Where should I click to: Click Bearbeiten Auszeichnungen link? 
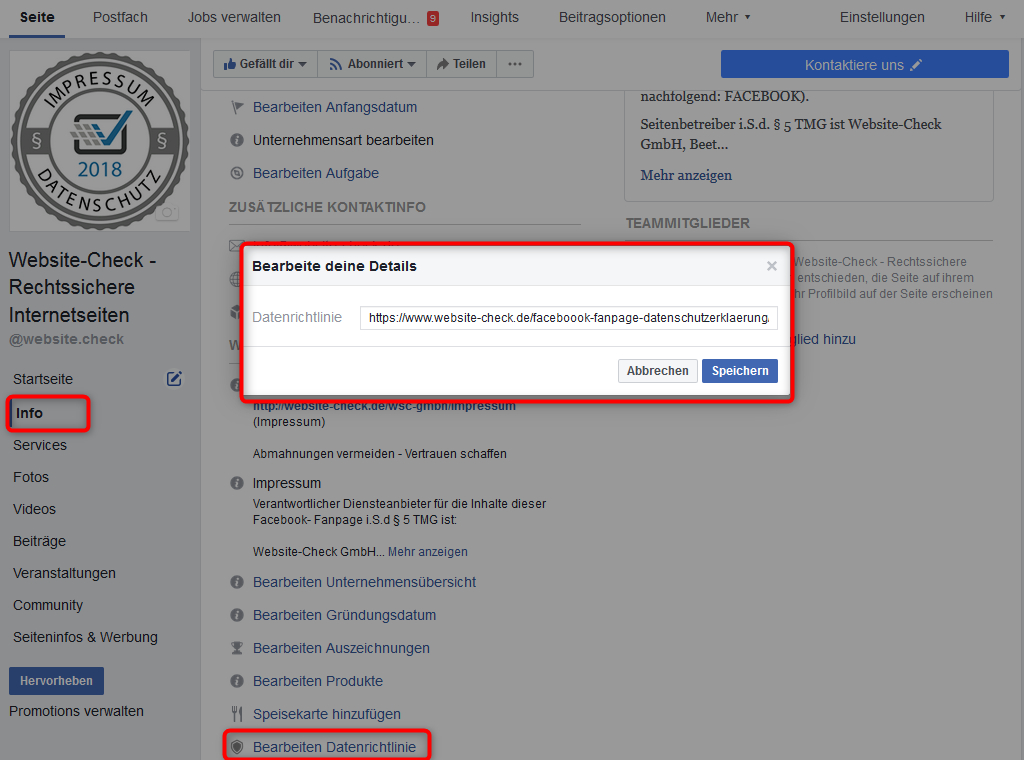(x=341, y=648)
